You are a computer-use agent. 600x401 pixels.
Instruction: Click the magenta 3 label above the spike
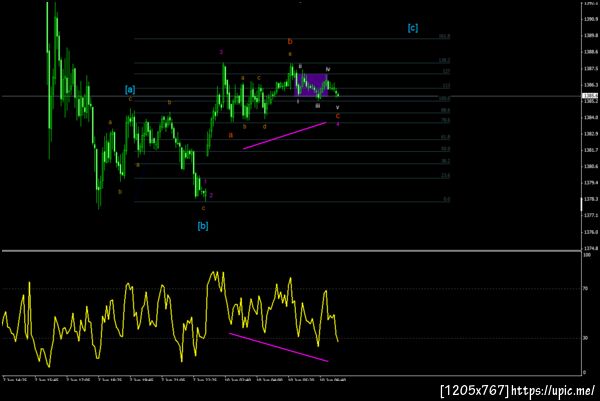tap(221, 52)
